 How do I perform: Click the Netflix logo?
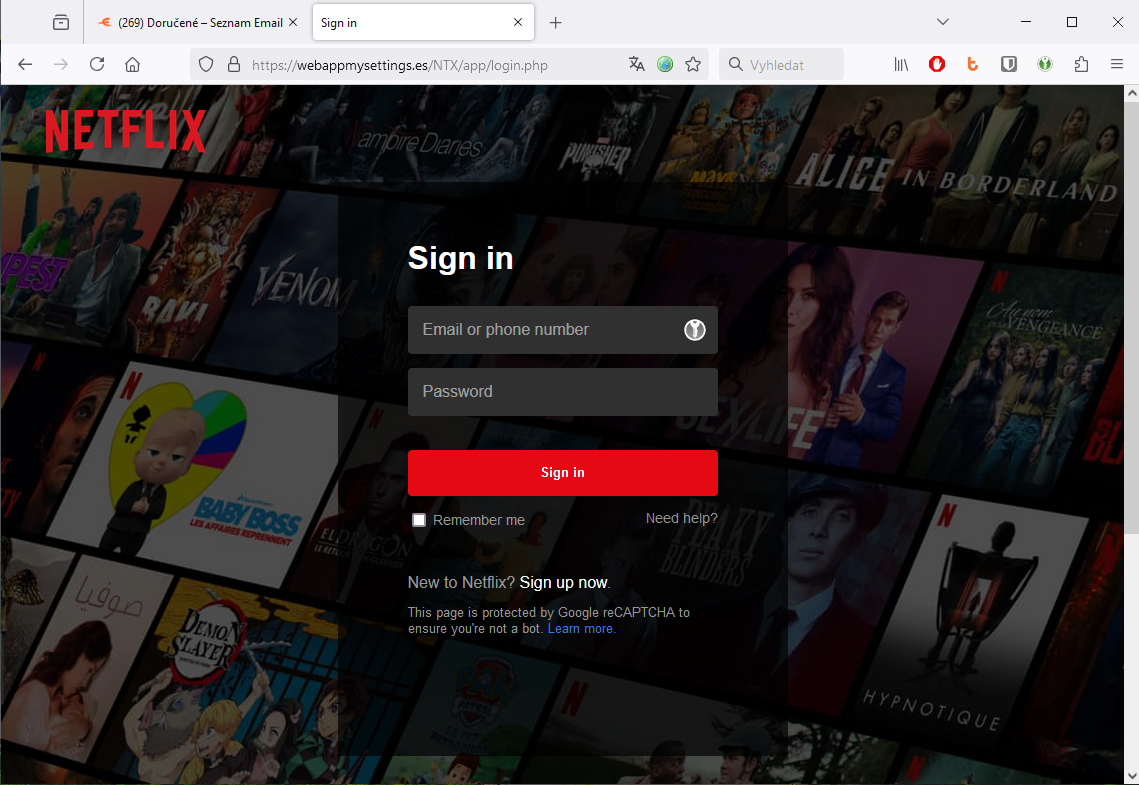click(x=126, y=131)
